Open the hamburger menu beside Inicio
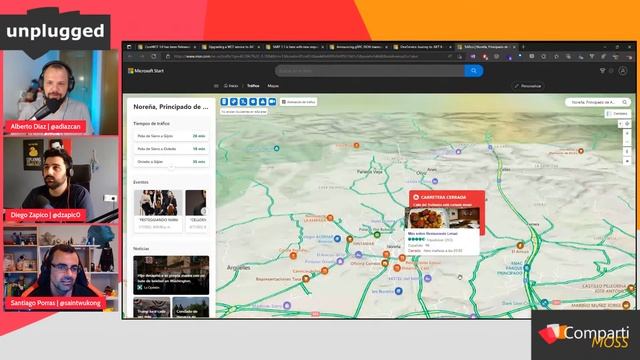640x360 pixels. (x=216, y=86)
